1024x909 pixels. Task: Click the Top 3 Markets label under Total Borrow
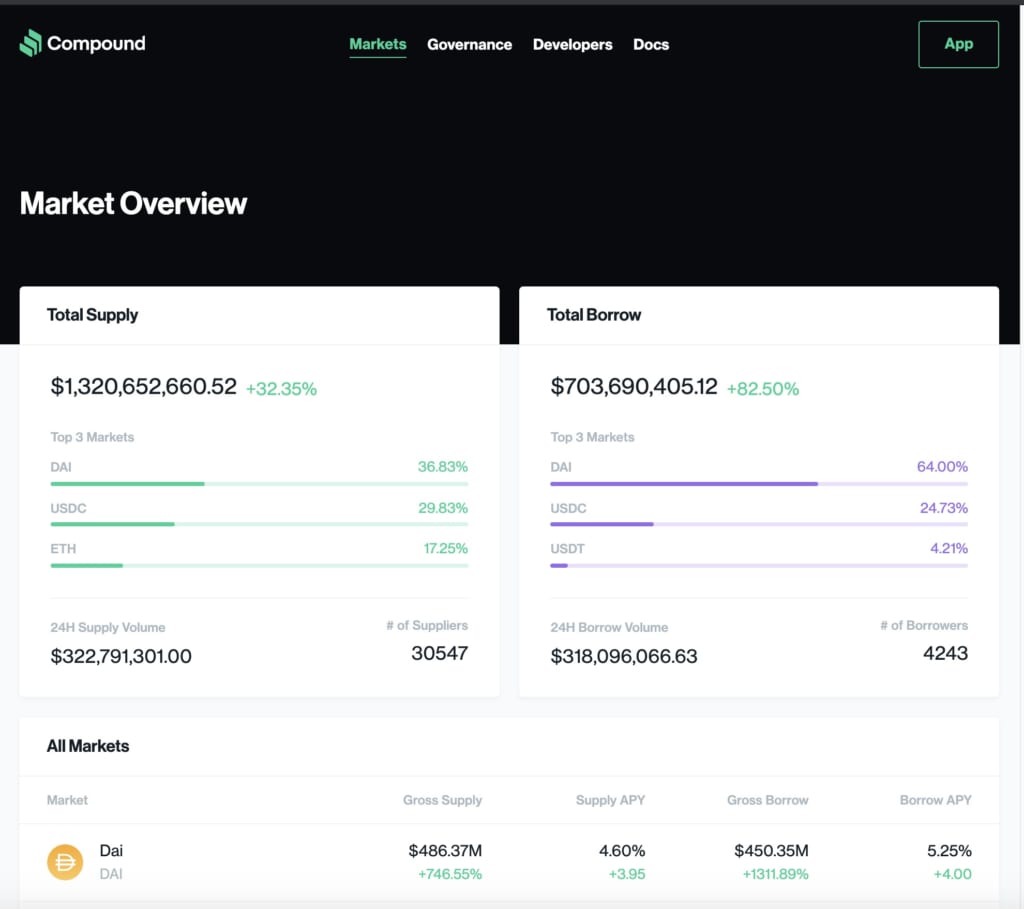coord(592,437)
